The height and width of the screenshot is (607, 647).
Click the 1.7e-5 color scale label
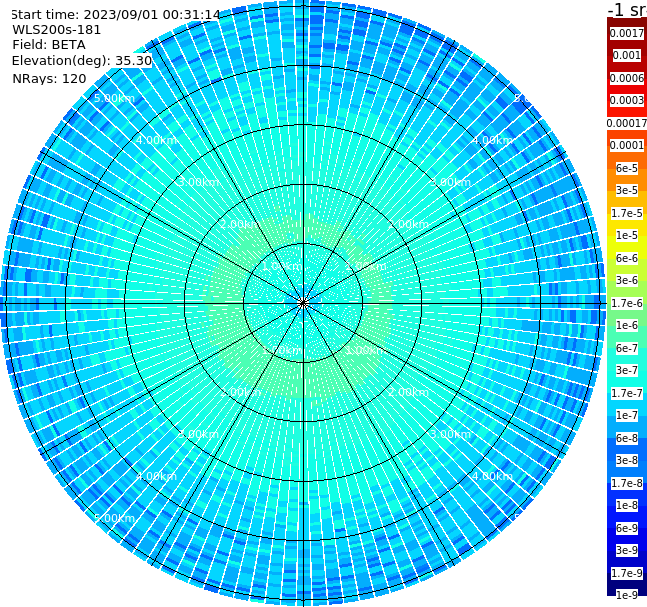click(627, 213)
